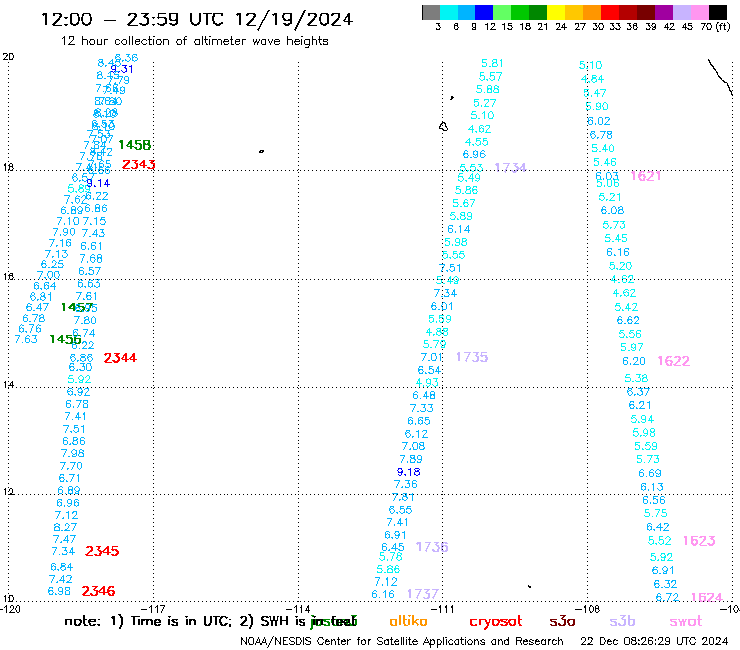Click wave height value 7.08
The width and height of the screenshot is (740, 650).
413,447
